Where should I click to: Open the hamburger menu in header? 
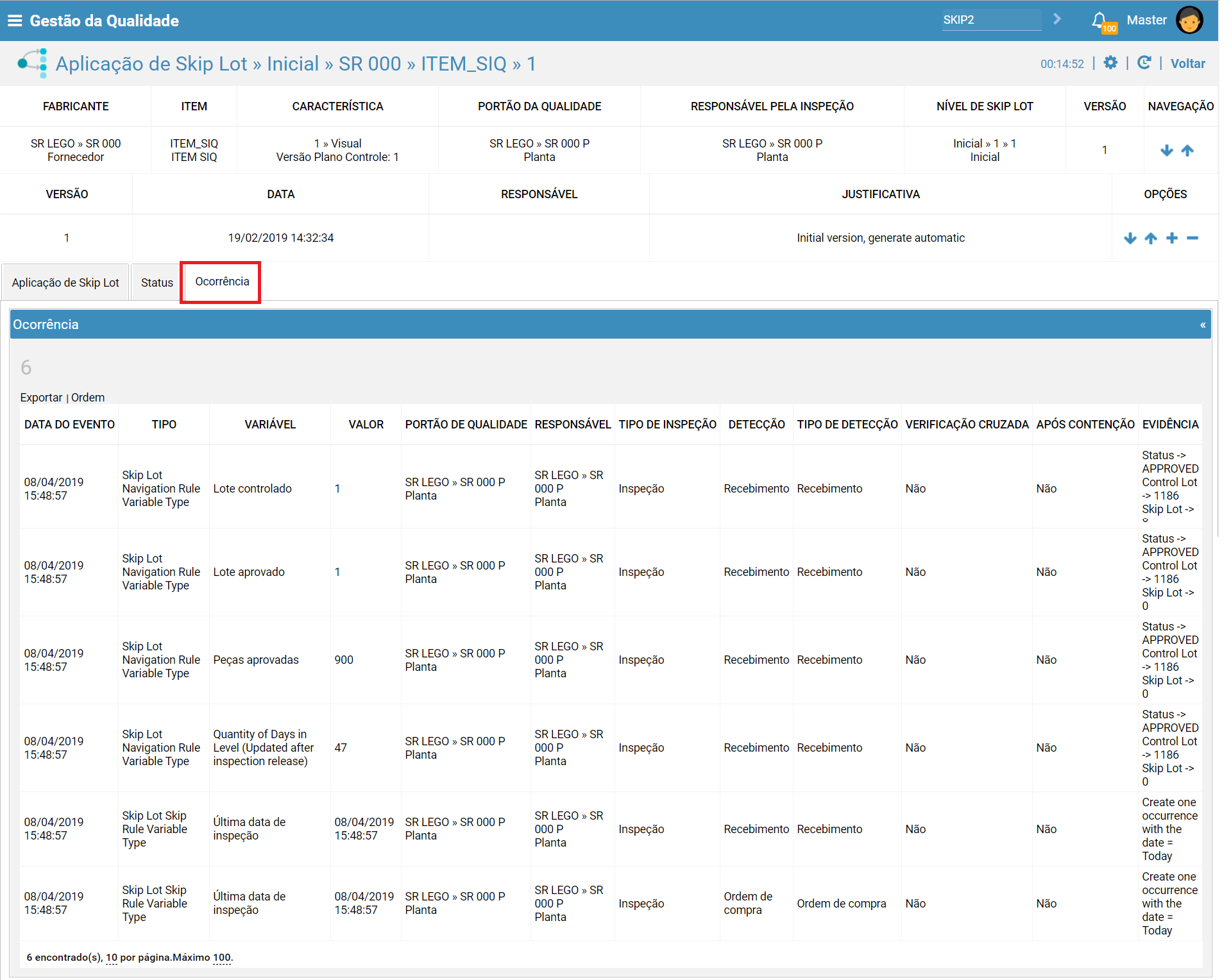click(14, 21)
